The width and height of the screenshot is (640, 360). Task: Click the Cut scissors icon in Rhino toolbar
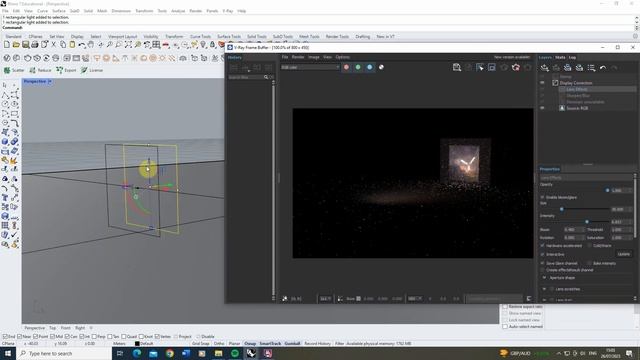click(x=53, y=45)
